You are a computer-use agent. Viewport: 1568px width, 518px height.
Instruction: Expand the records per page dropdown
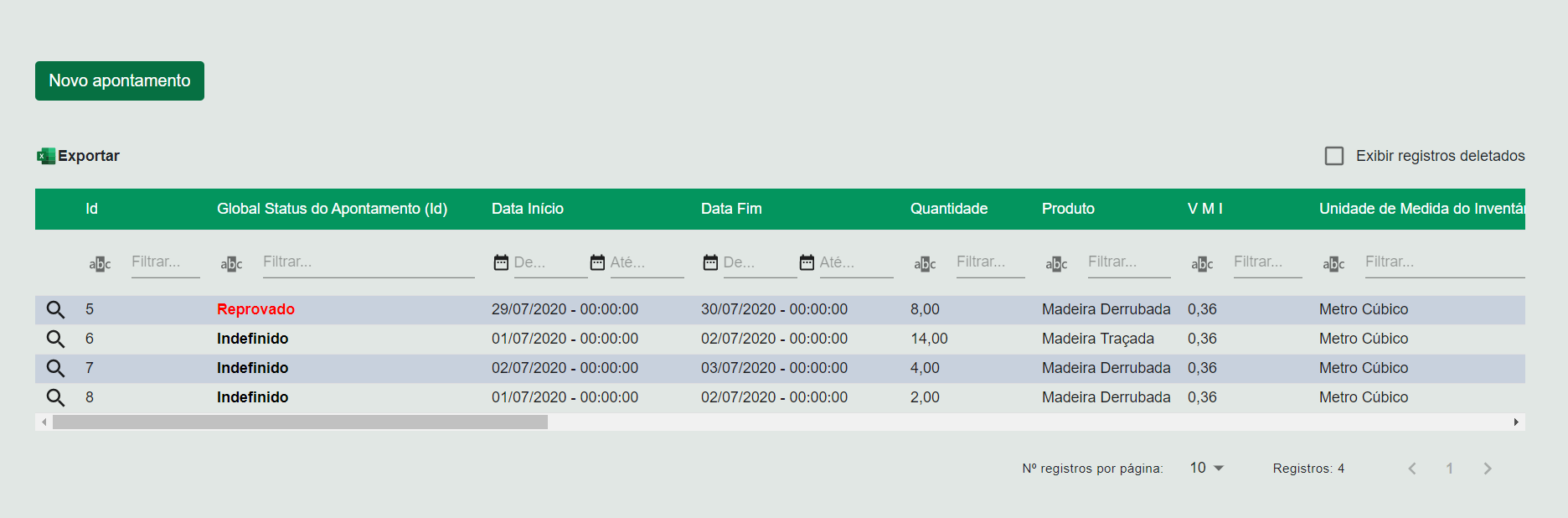(1207, 468)
